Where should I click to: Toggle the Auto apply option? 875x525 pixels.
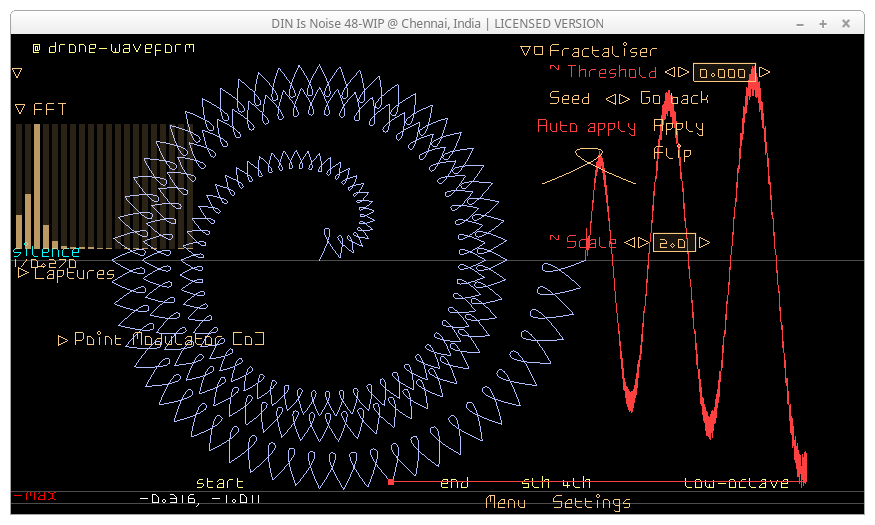586,127
